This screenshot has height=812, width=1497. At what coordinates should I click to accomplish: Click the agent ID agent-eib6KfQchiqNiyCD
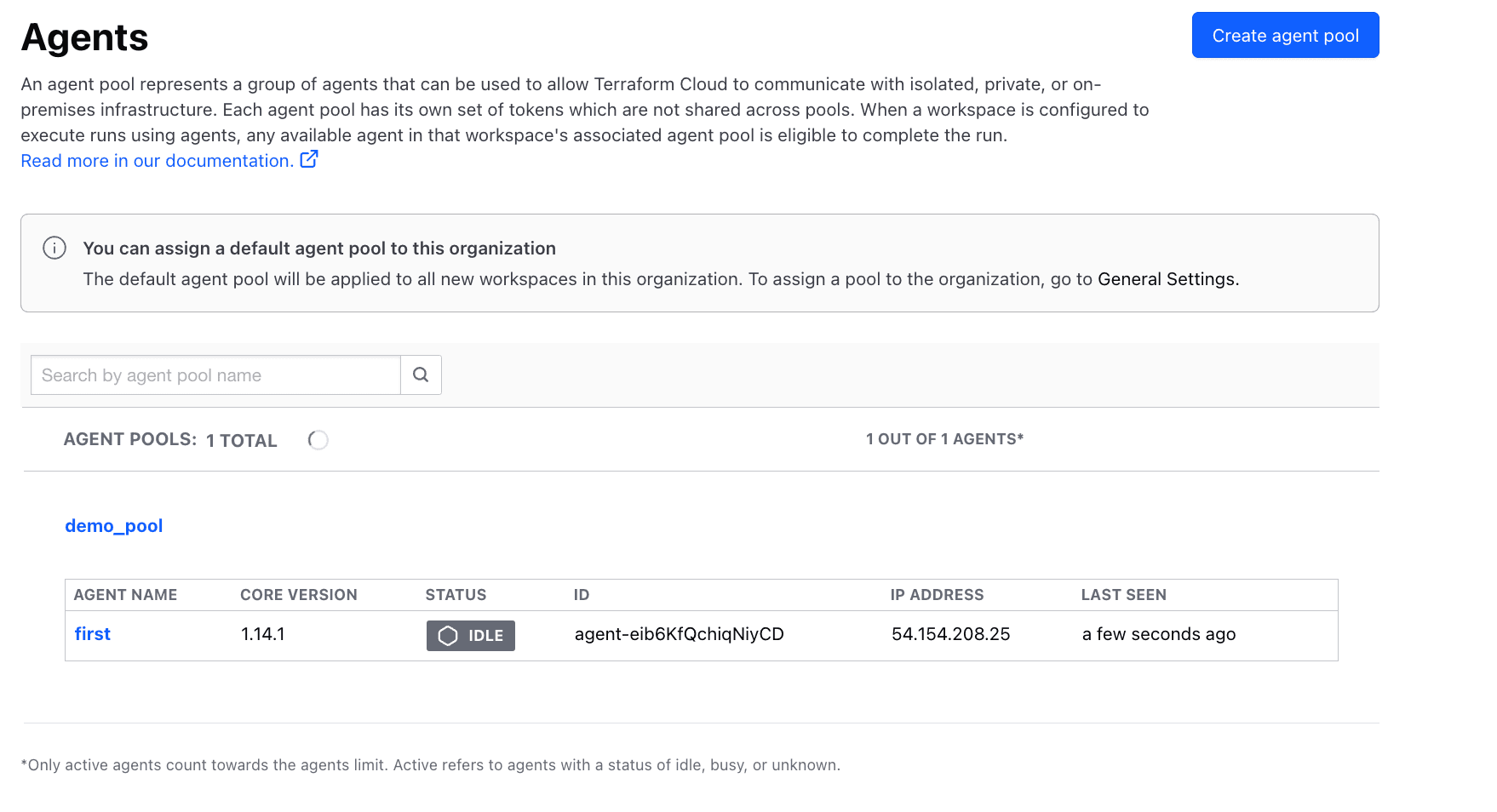tap(679, 633)
